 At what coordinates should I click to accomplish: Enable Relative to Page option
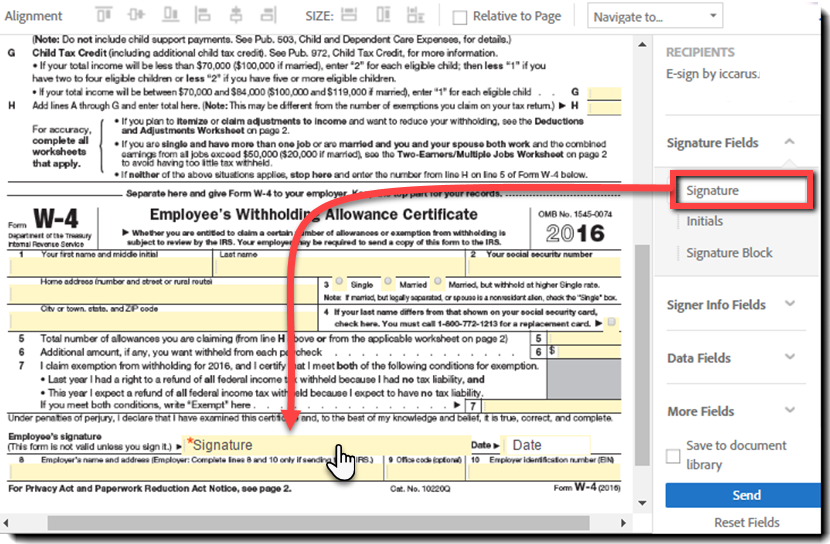tap(459, 17)
